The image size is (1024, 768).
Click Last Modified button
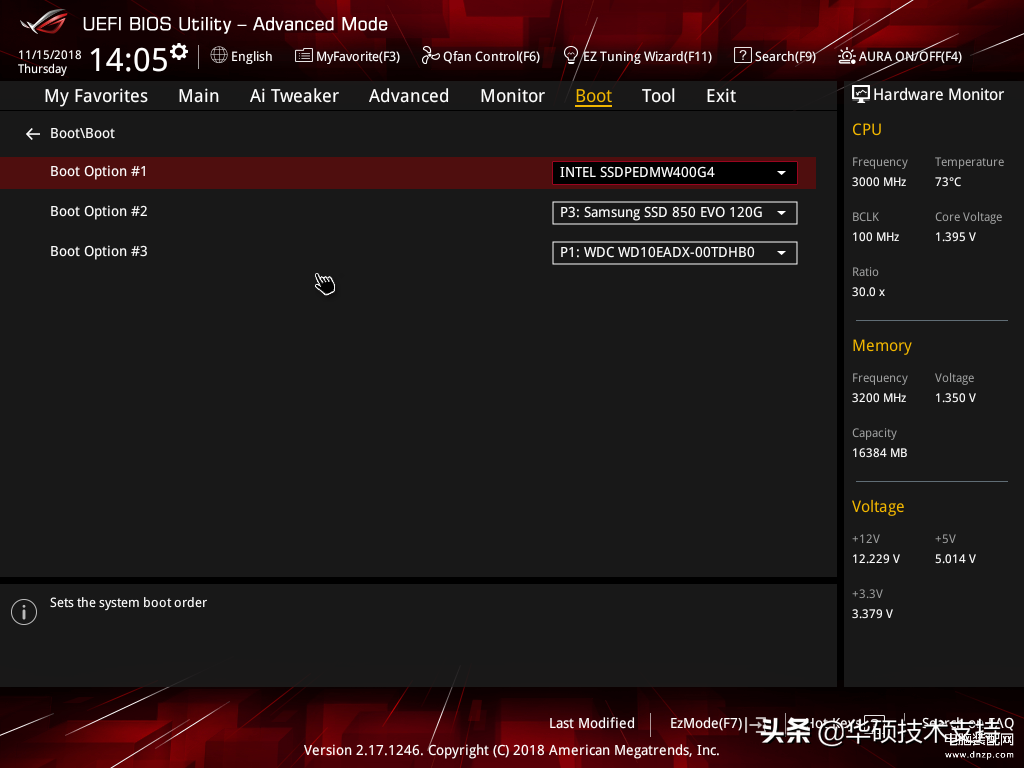592,723
